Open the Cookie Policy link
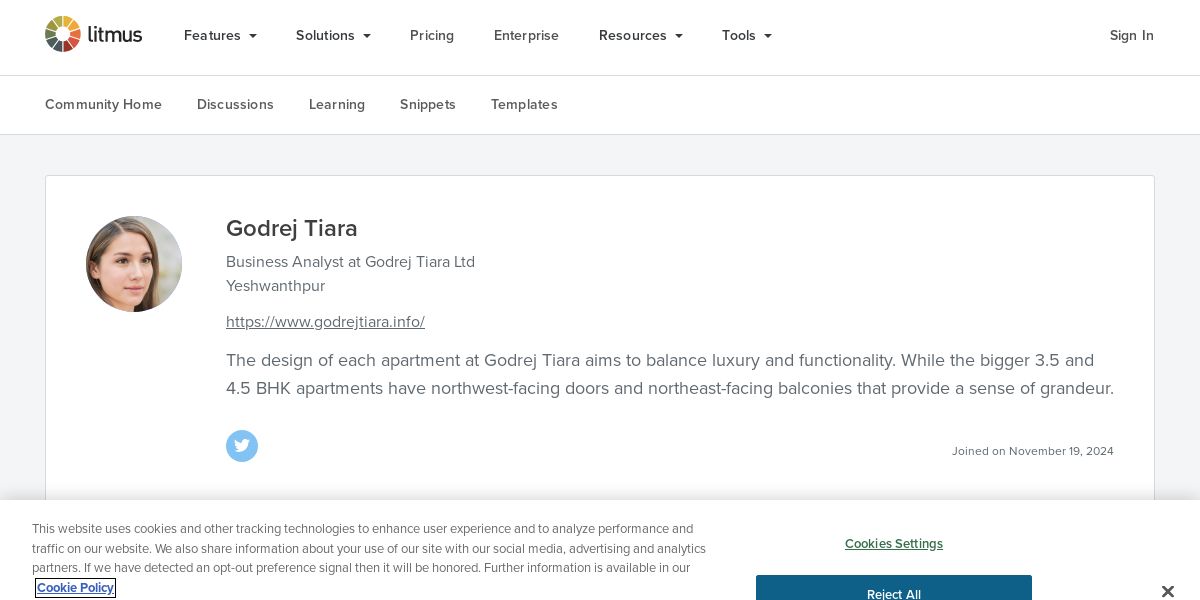 [x=75, y=588]
